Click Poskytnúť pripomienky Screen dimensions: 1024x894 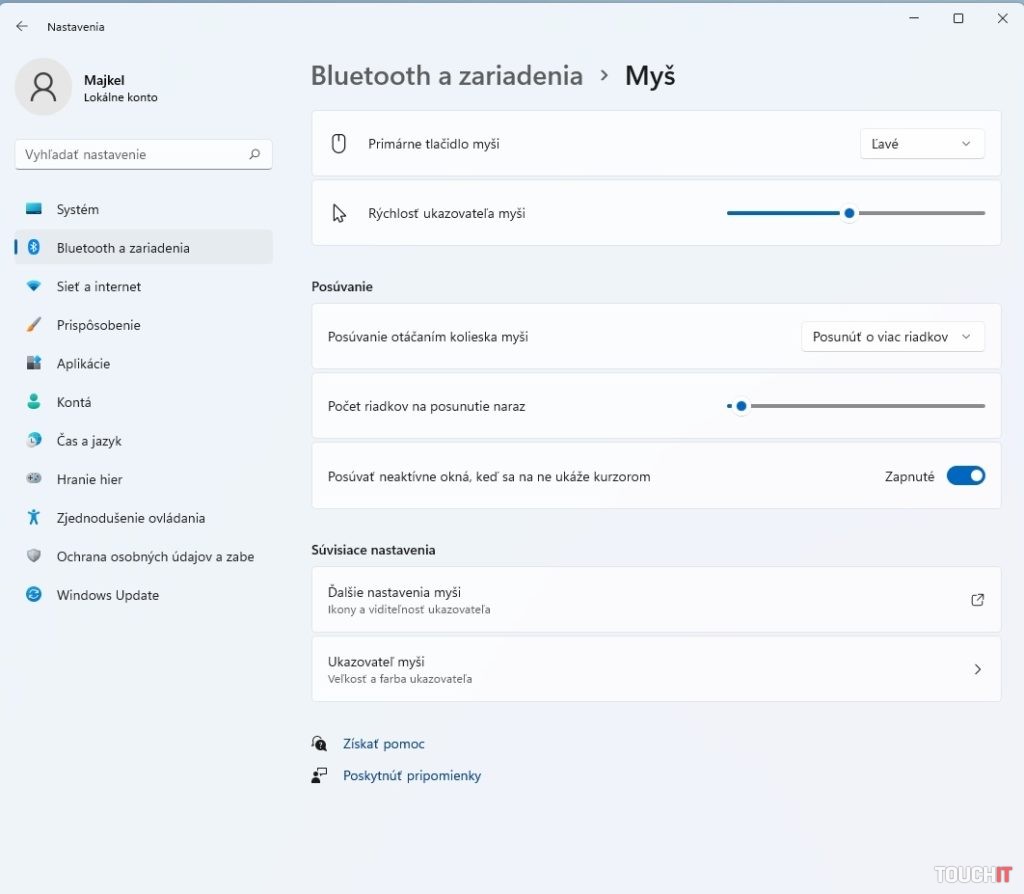click(x=412, y=775)
